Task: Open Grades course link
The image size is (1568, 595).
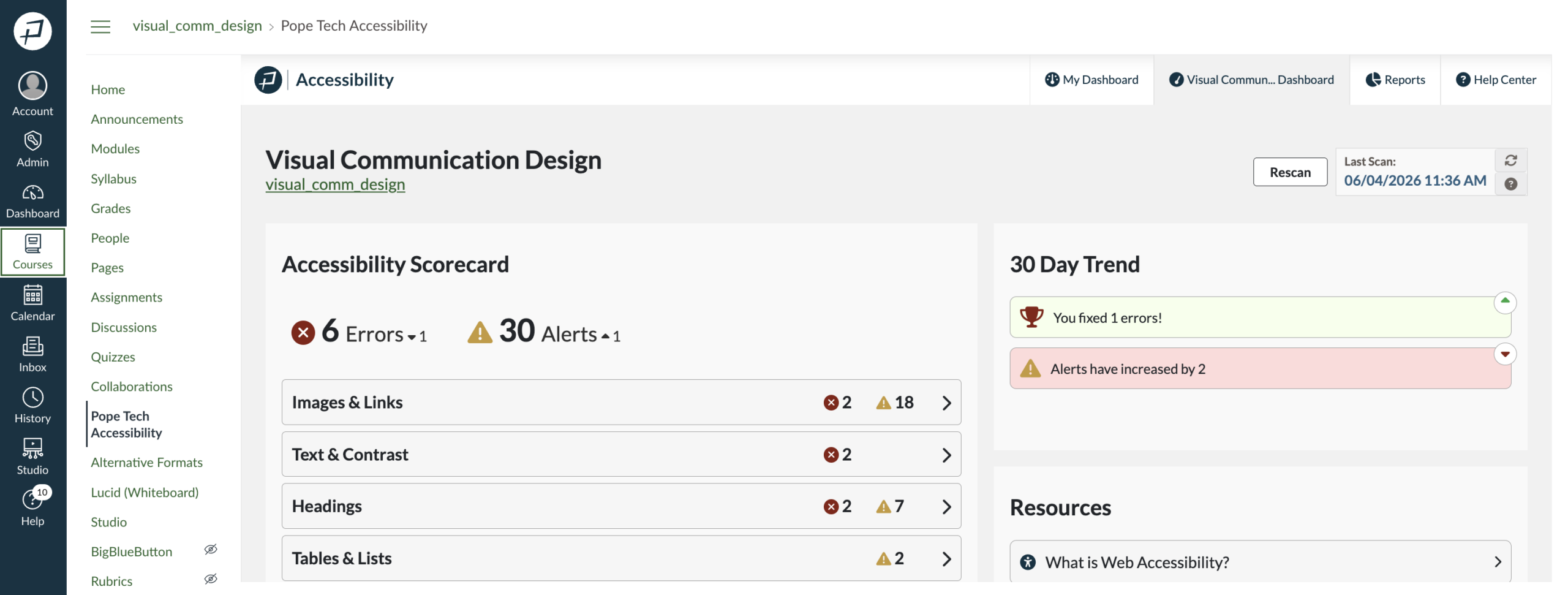Action: click(x=111, y=208)
